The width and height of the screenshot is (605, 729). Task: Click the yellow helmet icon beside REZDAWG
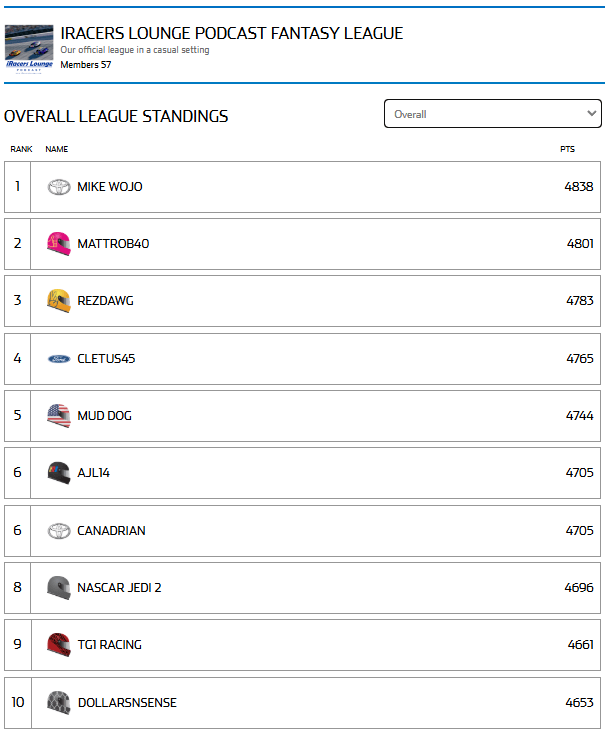[x=59, y=301]
